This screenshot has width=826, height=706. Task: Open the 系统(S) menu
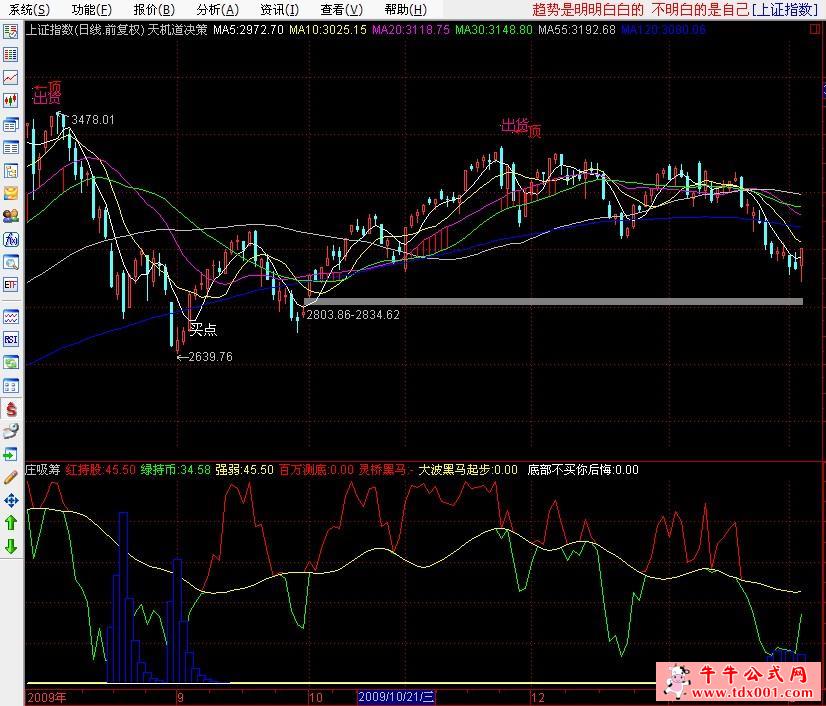30,9
